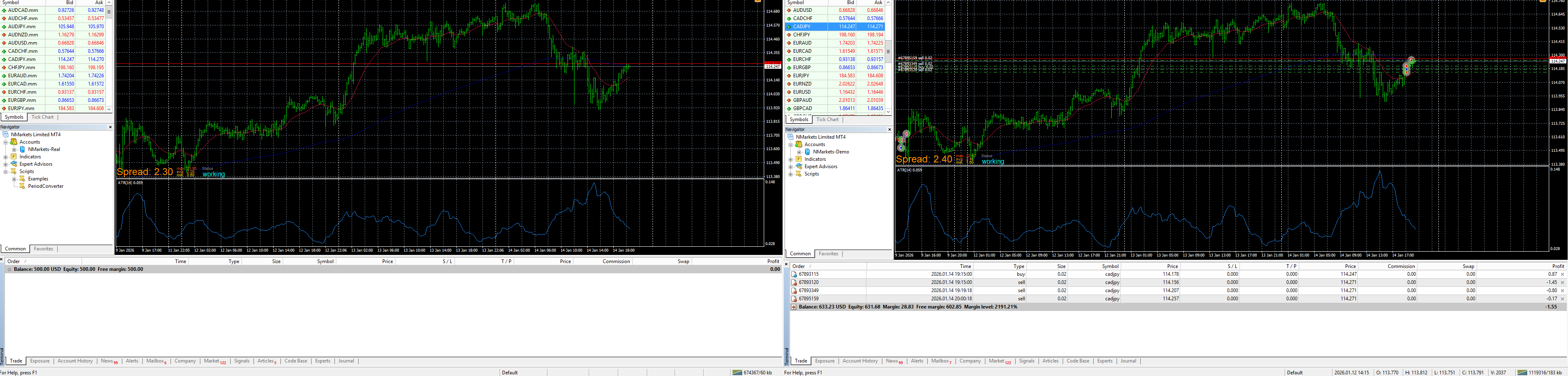Click the connection status bars icon showing 674367/60 kb

[737, 372]
